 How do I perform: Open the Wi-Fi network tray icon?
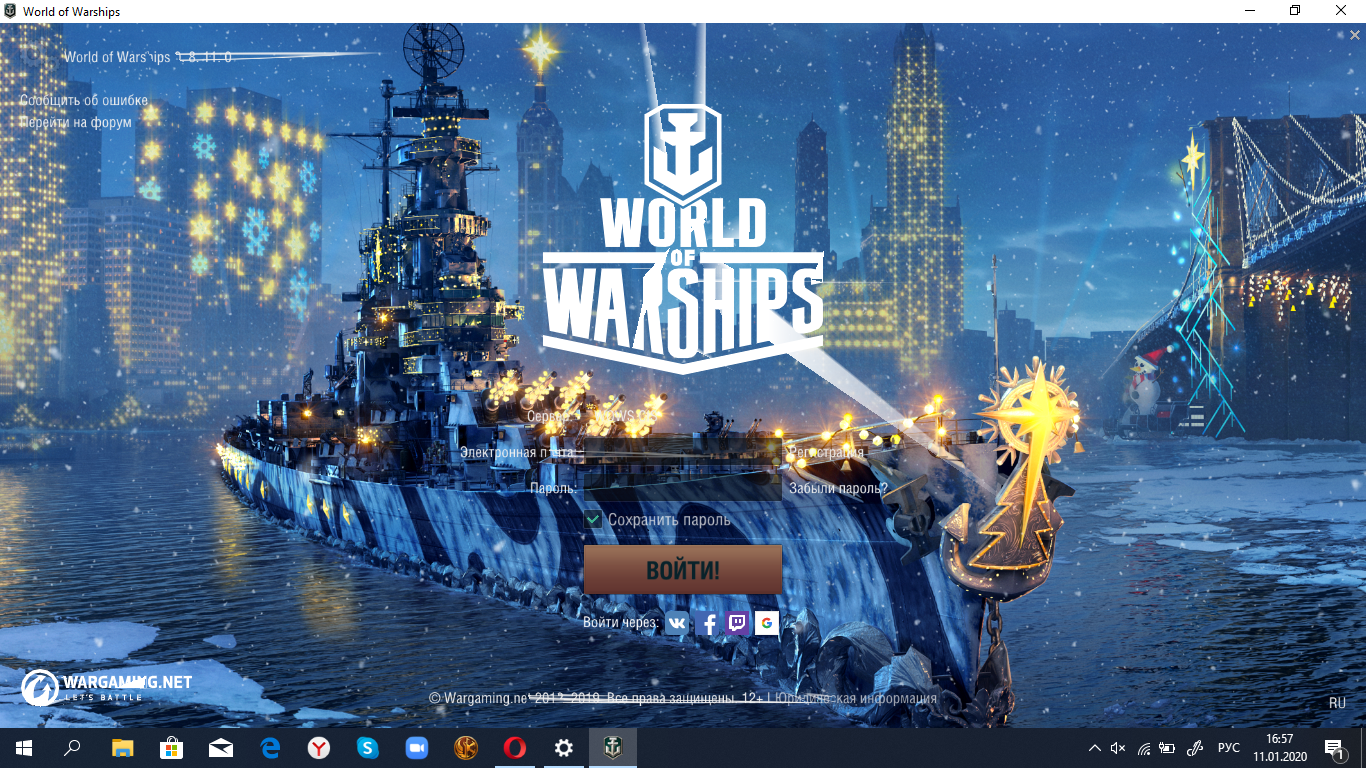(x=1144, y=748)
